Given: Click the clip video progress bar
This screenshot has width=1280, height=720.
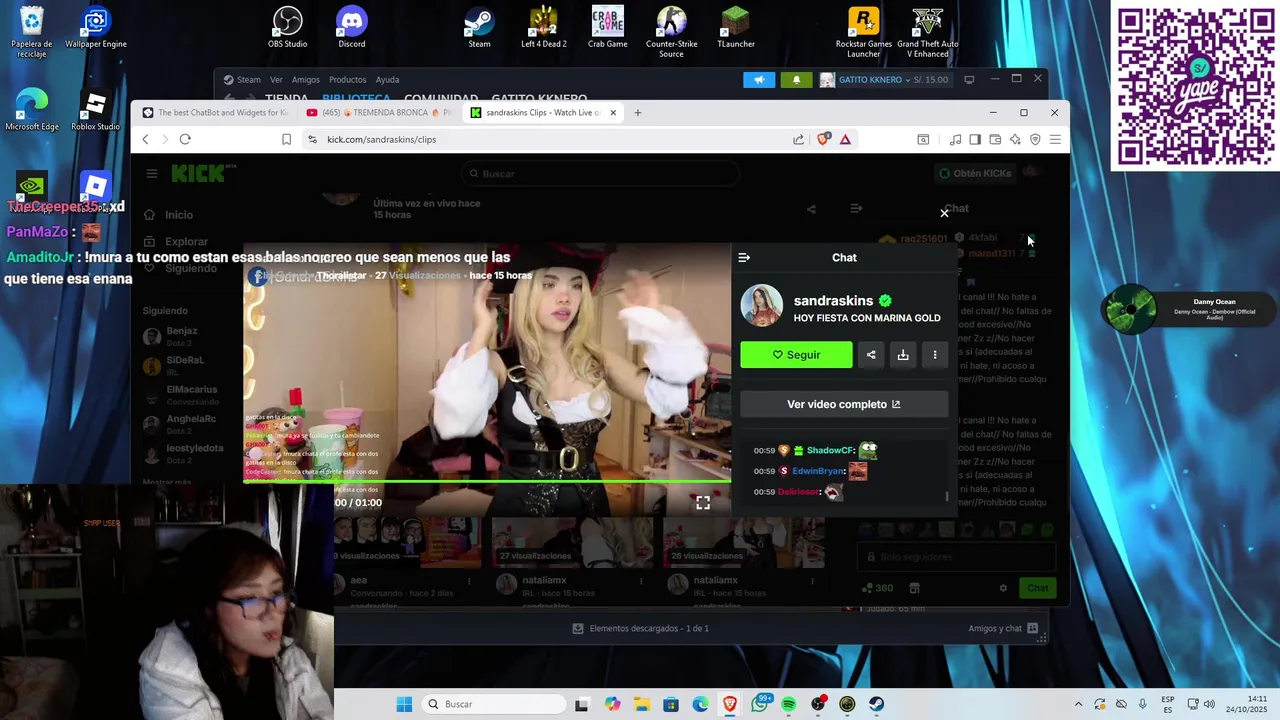Looking at the screenshot, I should pos(487,481).
